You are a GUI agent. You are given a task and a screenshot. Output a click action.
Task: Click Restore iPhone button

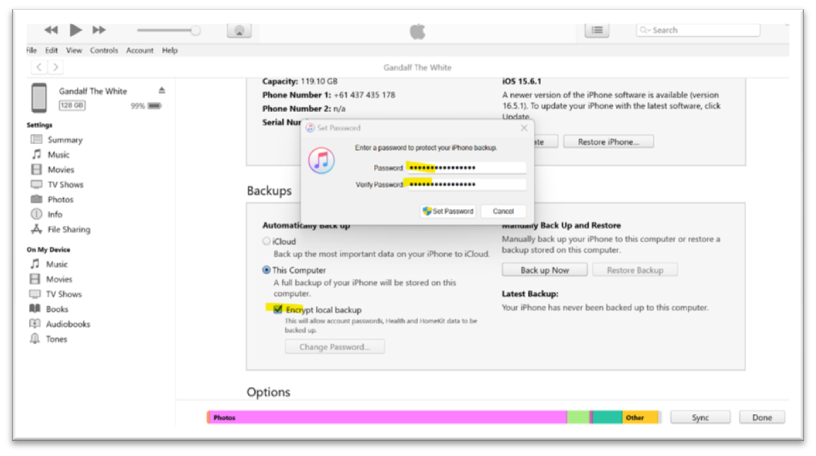pyautogui.click(x=608, y=142)
